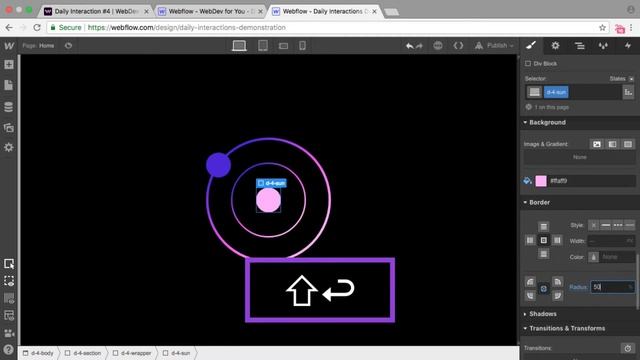This screenshot has height=360, width=640.
Task: Click the background paint bucket icon
Action: tap(527, 181)
